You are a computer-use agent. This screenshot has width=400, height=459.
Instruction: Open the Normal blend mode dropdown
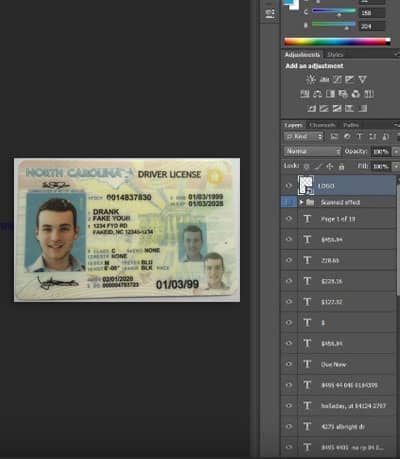pyautogui.click(x=313, y=151)
